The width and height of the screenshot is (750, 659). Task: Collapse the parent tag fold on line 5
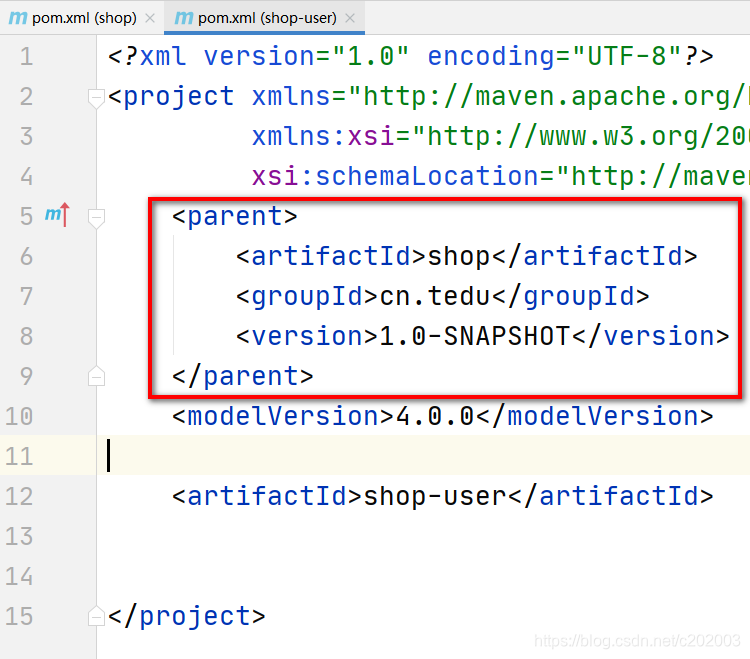(96, 218)
